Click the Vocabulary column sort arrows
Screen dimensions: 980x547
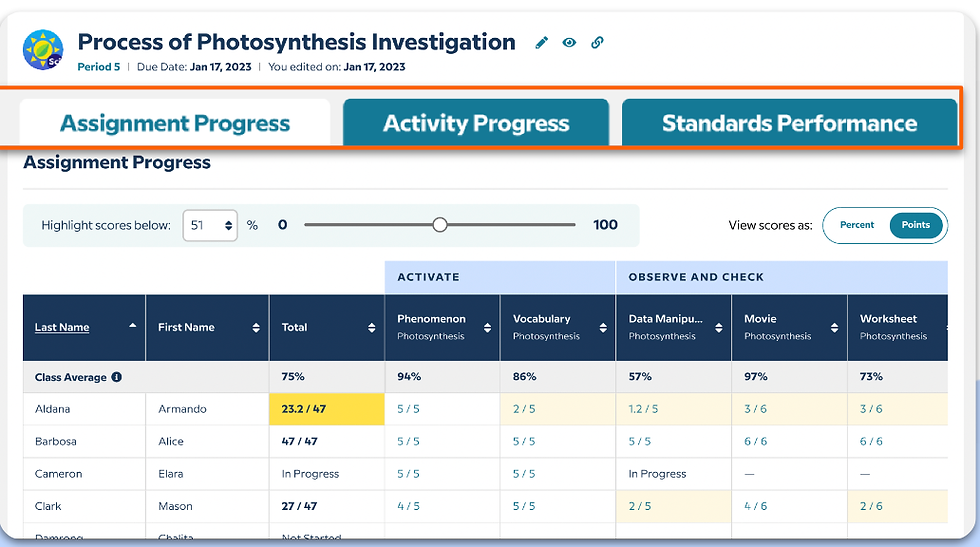[x=603, y=328]
